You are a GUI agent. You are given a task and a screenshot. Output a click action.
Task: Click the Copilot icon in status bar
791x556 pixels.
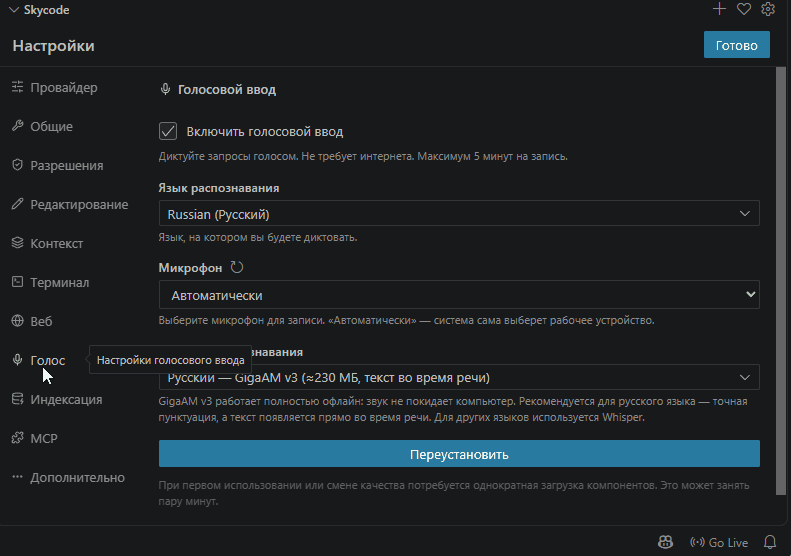665,542
